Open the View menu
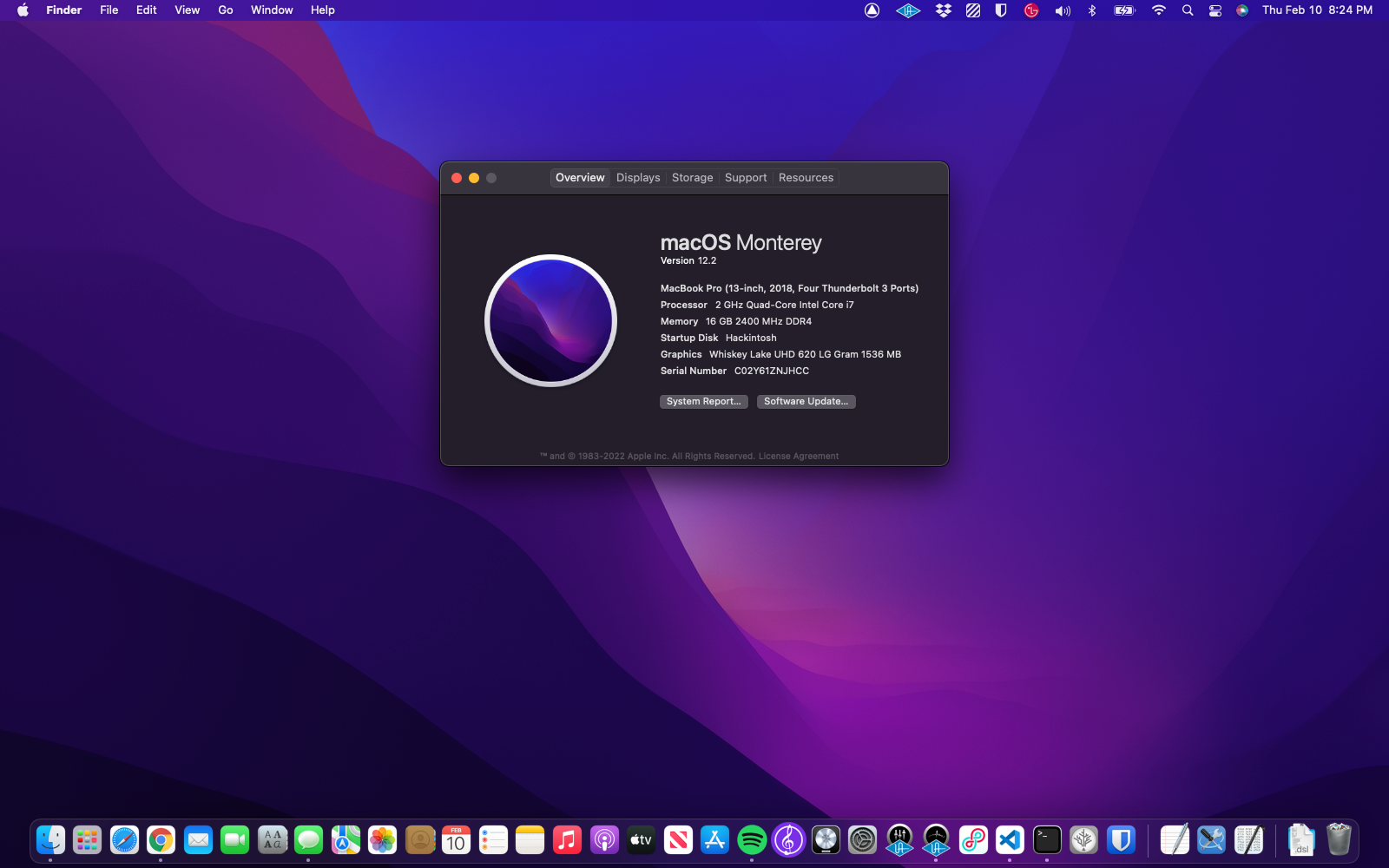1389x868 pixels. click(187, 10)
